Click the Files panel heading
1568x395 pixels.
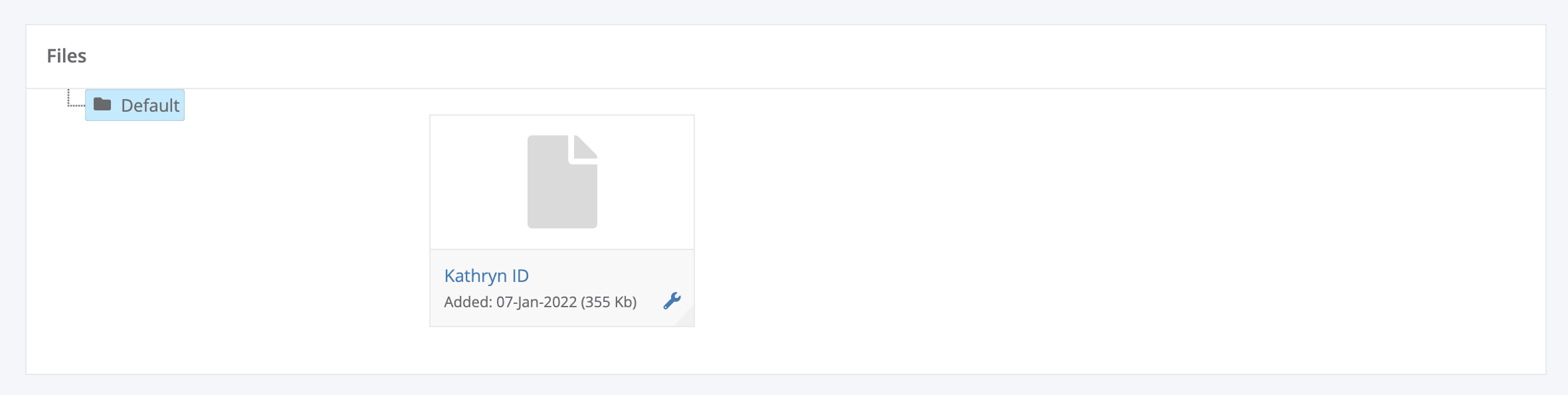[66, 56]
